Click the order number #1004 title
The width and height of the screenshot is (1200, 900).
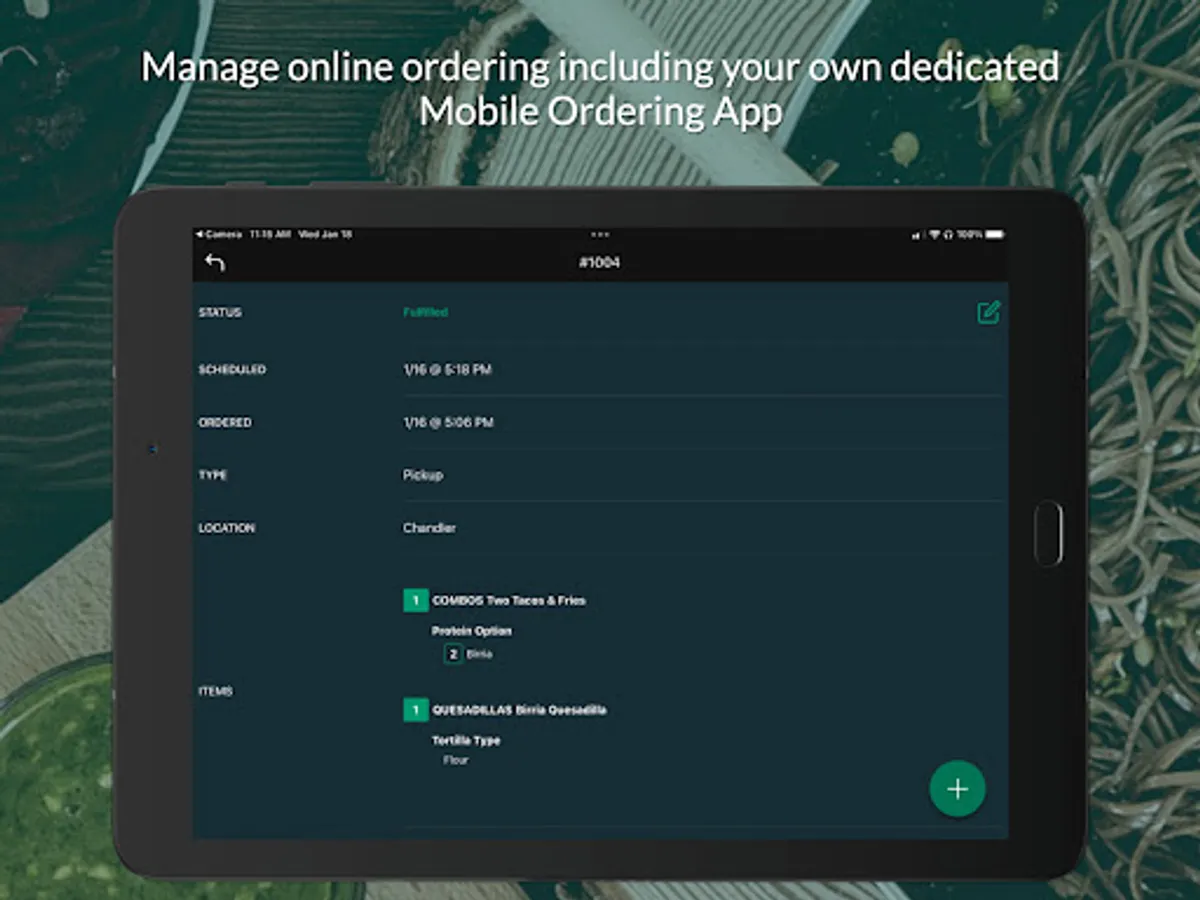point(600,263)
